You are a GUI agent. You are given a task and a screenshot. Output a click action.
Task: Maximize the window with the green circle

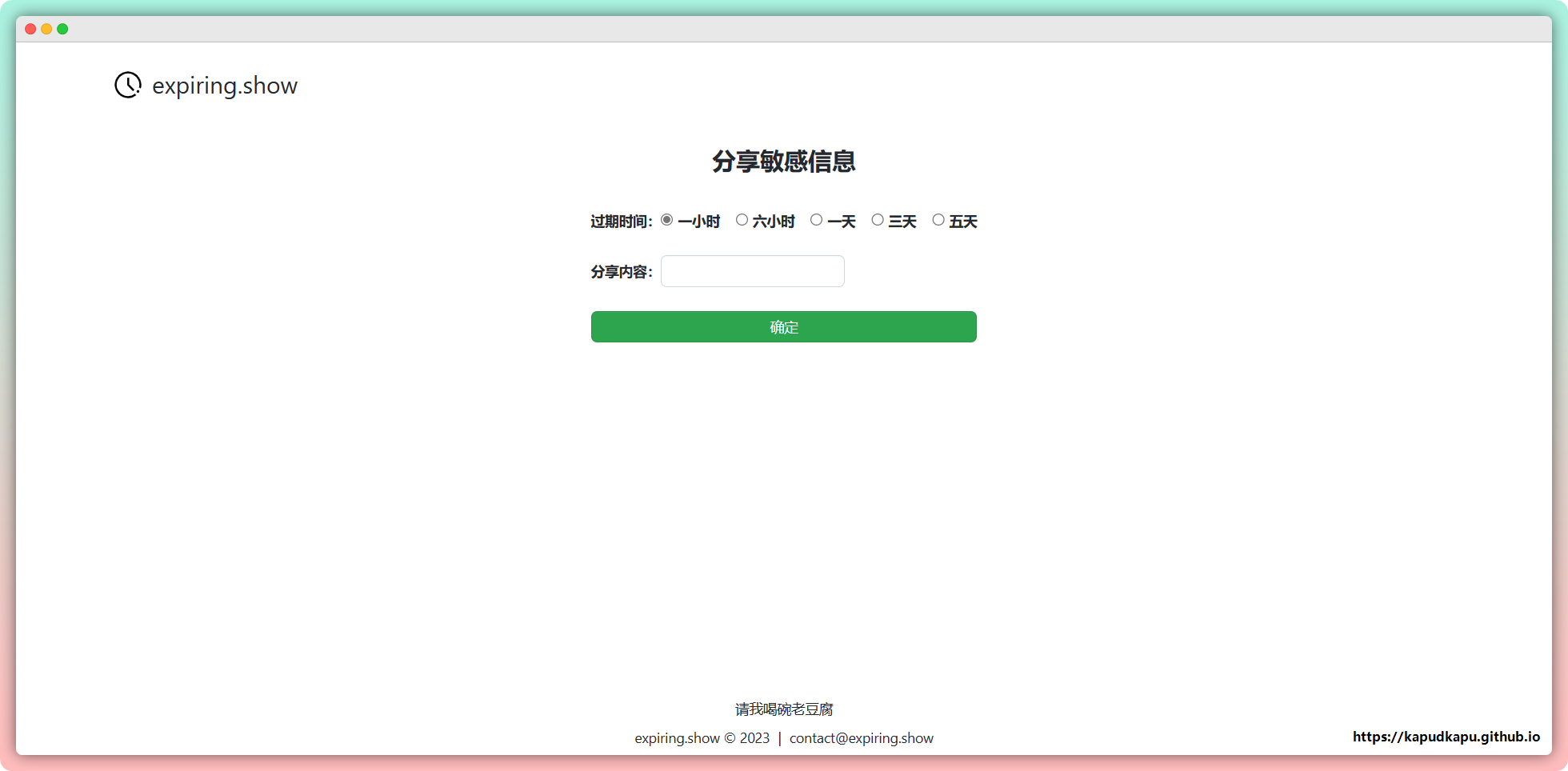pos(62,29)
